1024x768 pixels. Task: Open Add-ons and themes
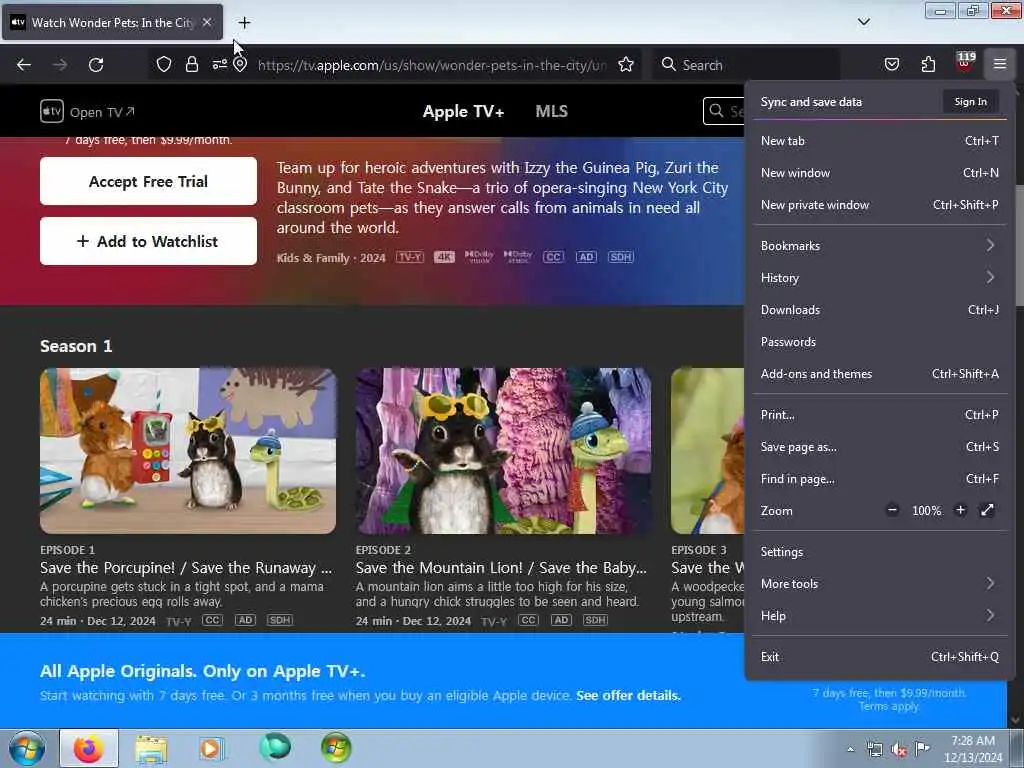(880, 374)
